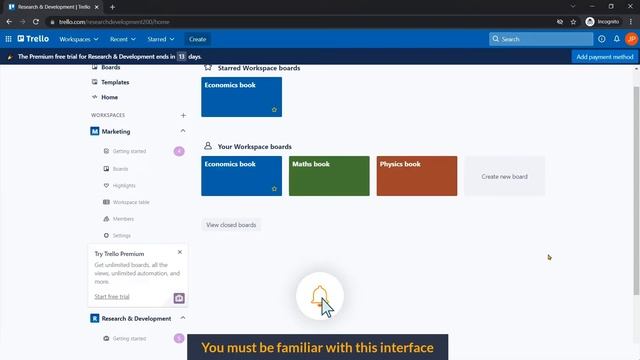Open the Recent dropdown
Image resolution: width=640 pixels, height=360 pixels.
click(122, 39)
